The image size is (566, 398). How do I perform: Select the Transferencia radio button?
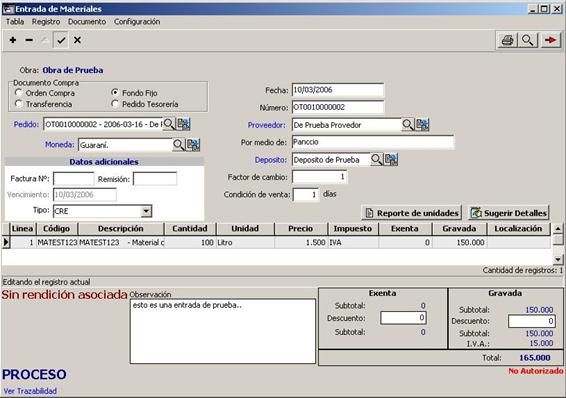(19, 104)
